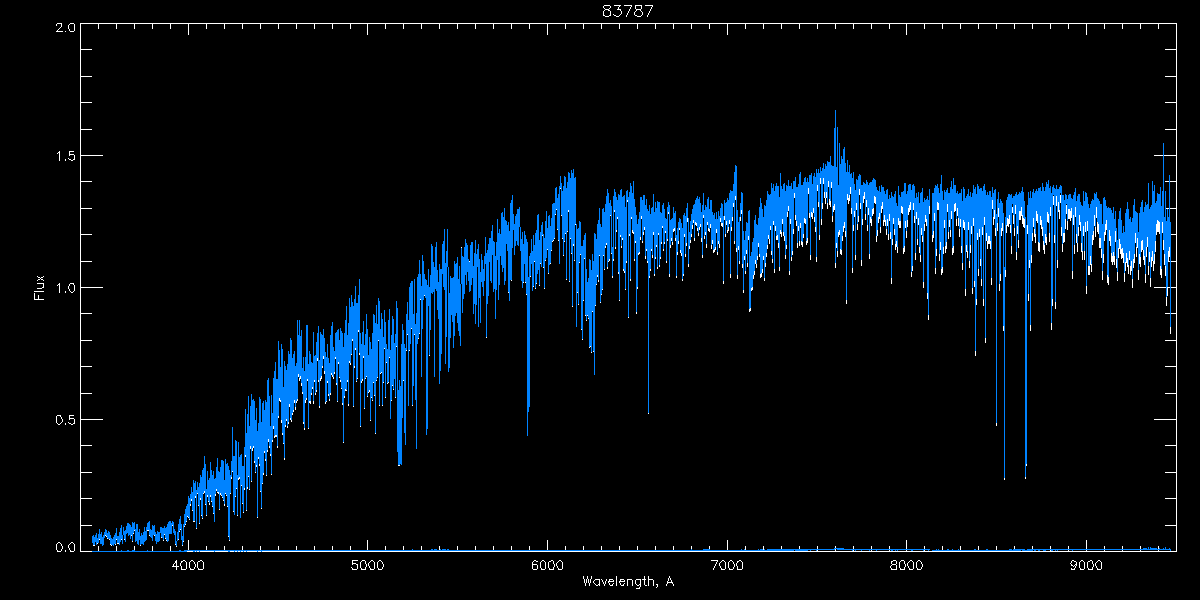
Task: Pick the deep absorption dip near 5200
Action: (x=399, y=464)
